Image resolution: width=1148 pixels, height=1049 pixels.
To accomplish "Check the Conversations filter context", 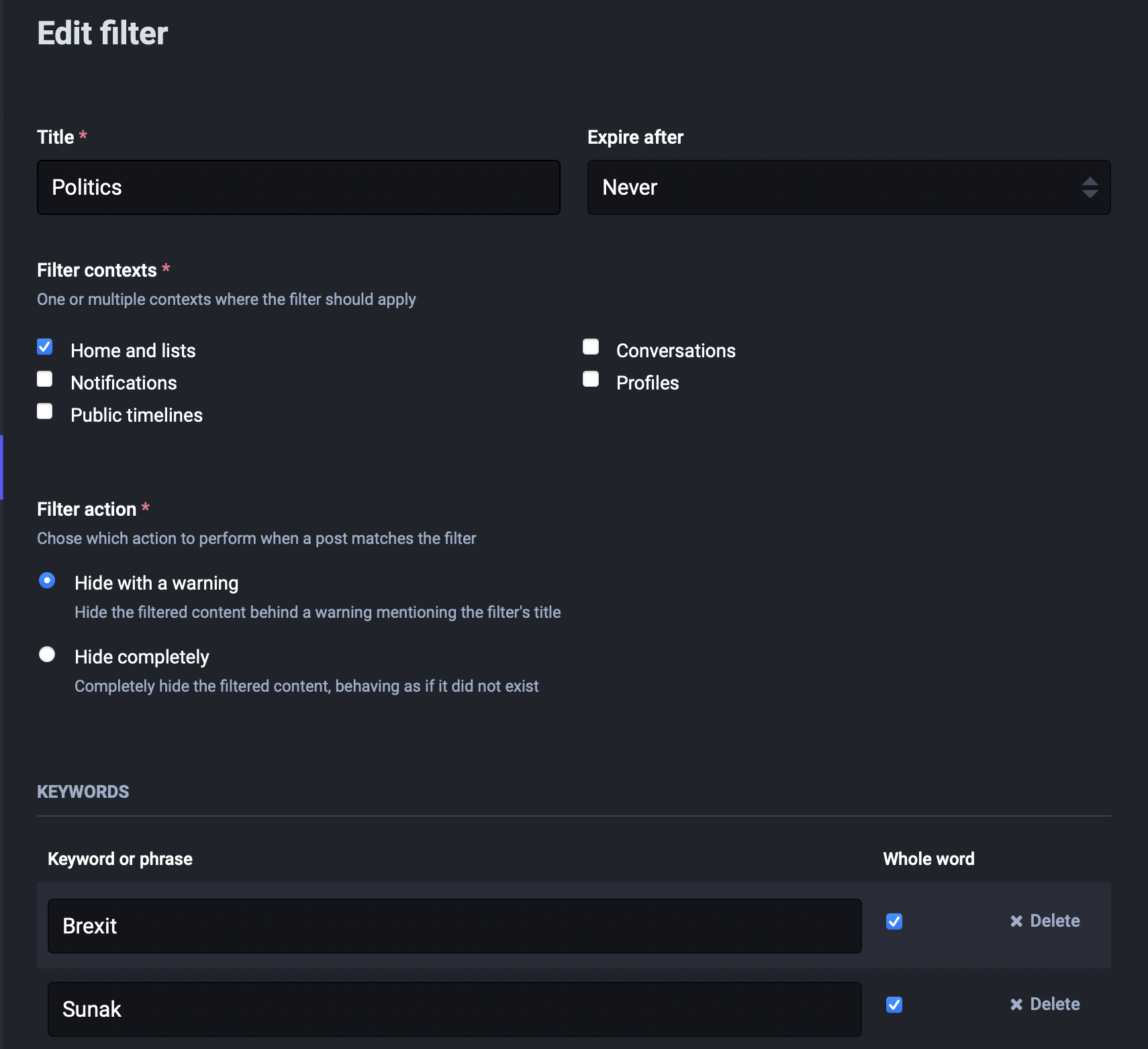I will point(591,347).
